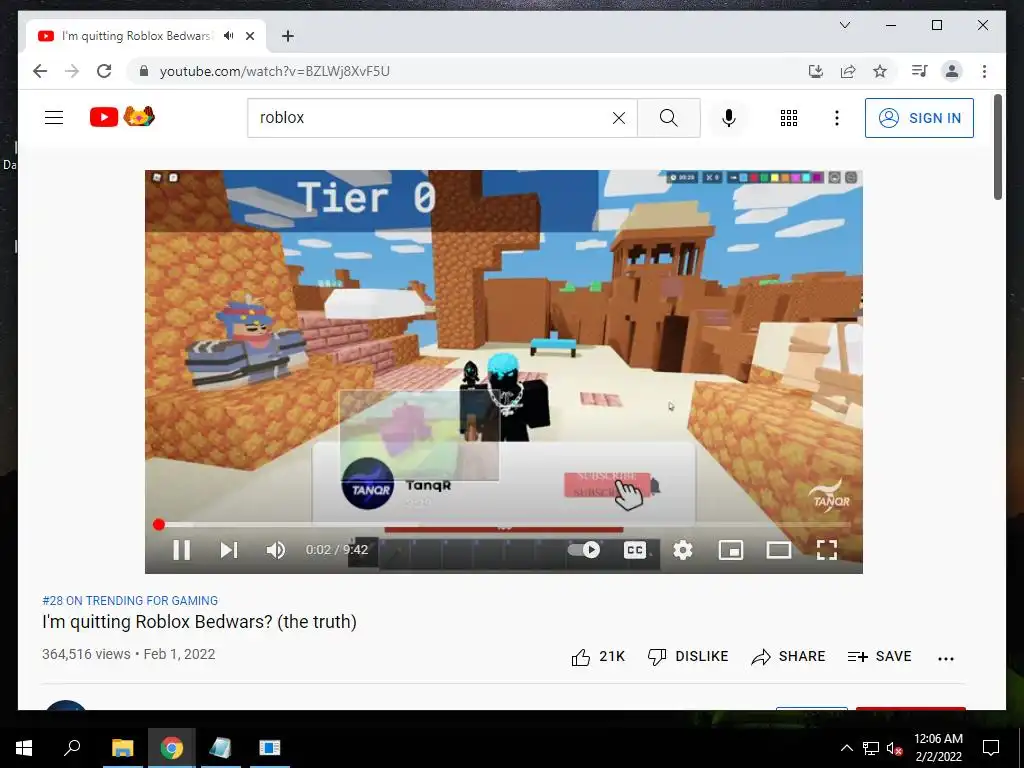Open Chrome's three-dot menu
Image resolution: width=1024 pixels, height=768 pixels.
coord(984,71)
